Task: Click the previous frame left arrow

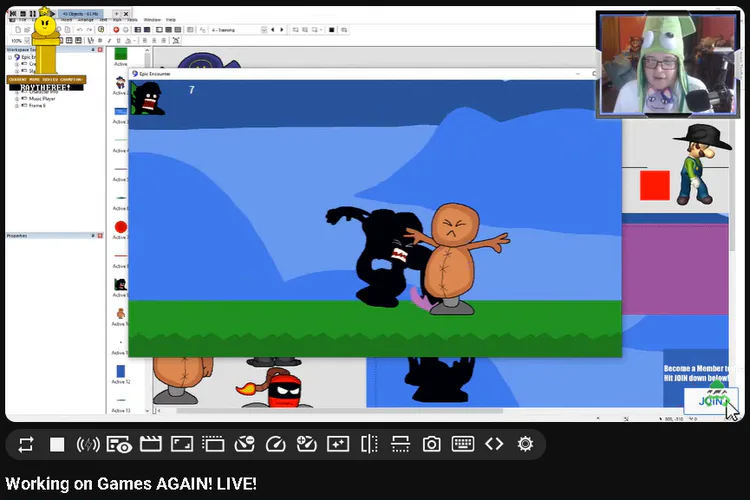Action: (x=273, y=30)
